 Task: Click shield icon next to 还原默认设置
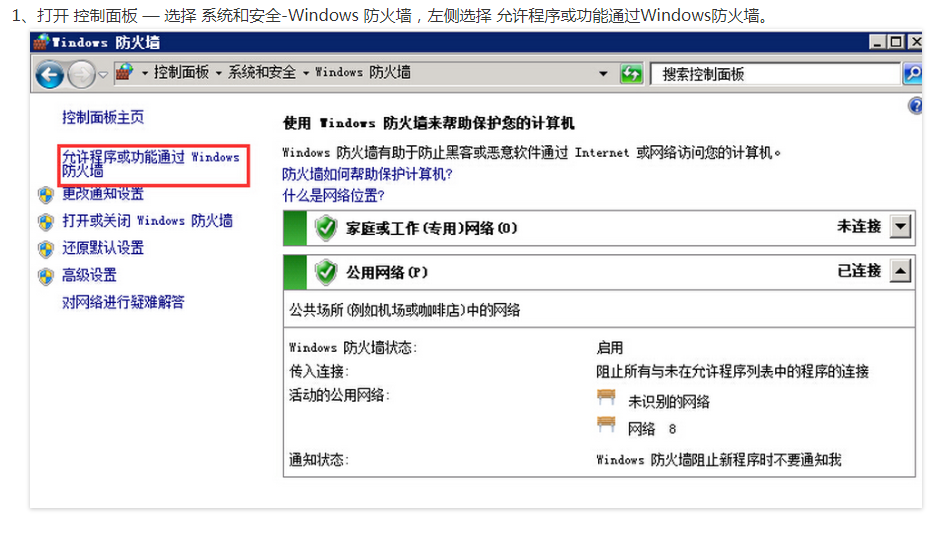pyautogui.click(x=46, y=249)
